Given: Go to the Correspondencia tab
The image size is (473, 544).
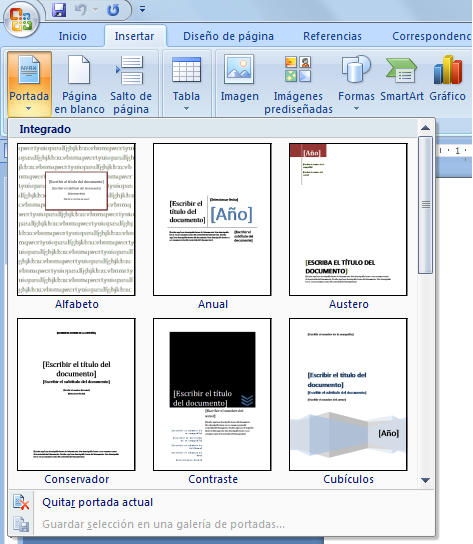Looking at the screenshot, I should (x=432, y=36).
